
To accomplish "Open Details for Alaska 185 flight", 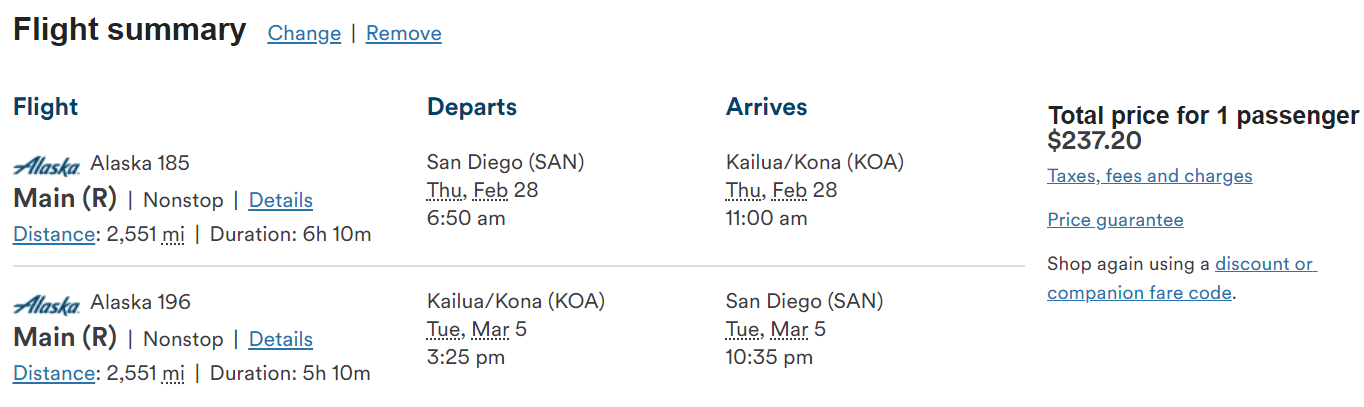I will click(x=280, y=201).
